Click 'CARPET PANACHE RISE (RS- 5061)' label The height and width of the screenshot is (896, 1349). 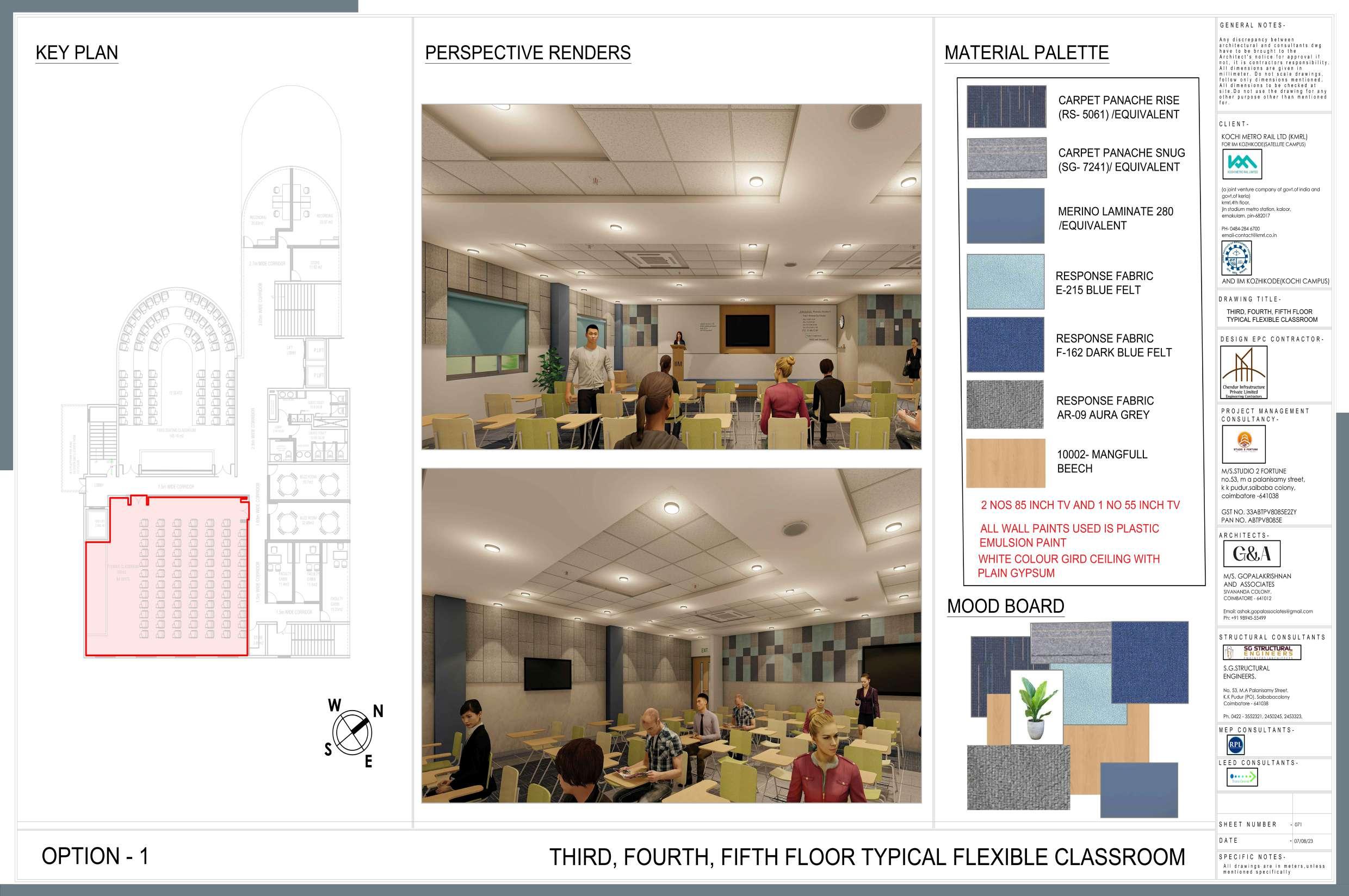click(x=1119, y=107)
